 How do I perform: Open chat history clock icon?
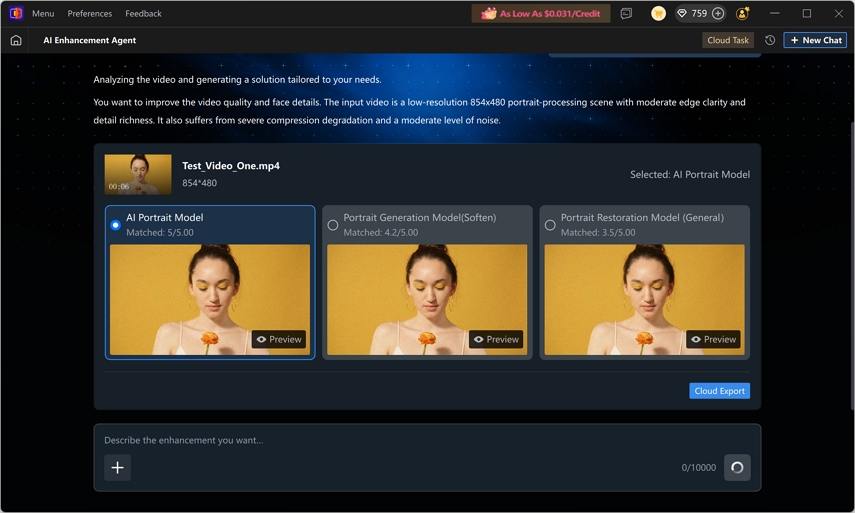coord(769,40)
